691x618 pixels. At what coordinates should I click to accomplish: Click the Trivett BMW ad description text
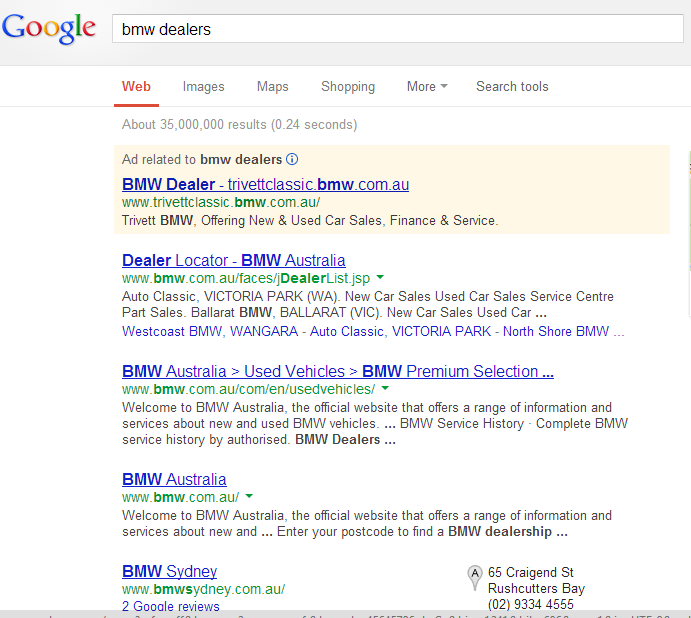(x=310, y=220)
